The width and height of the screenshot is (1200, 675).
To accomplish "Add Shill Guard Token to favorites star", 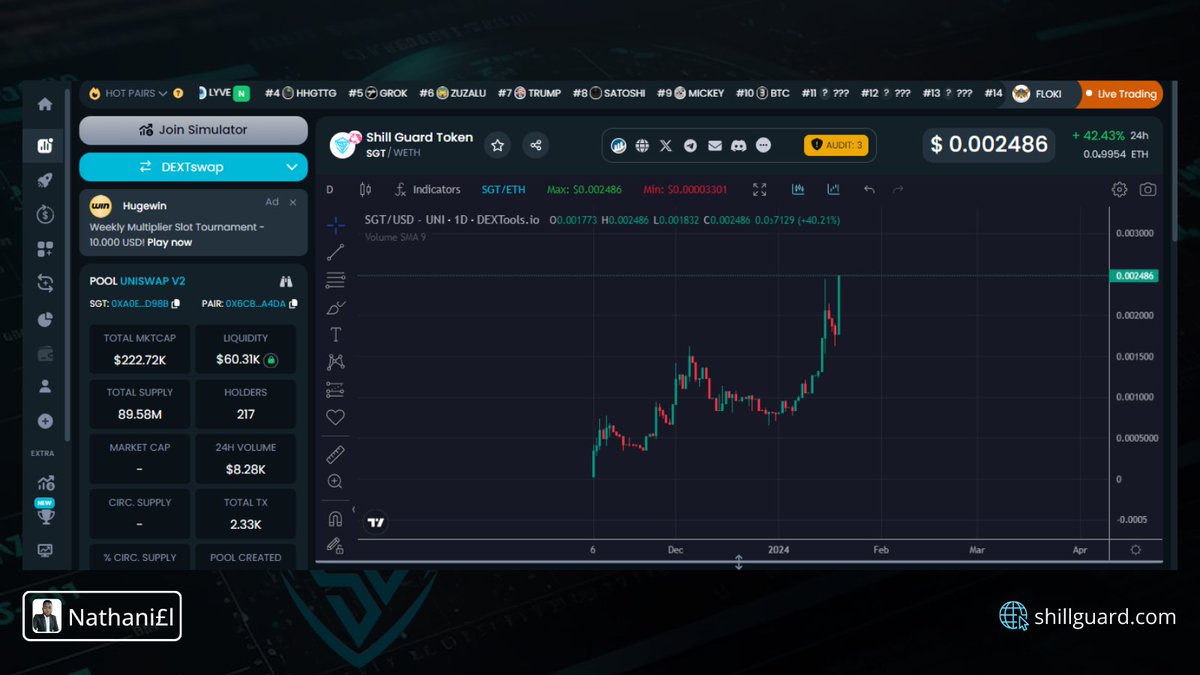I will point(498,146).
